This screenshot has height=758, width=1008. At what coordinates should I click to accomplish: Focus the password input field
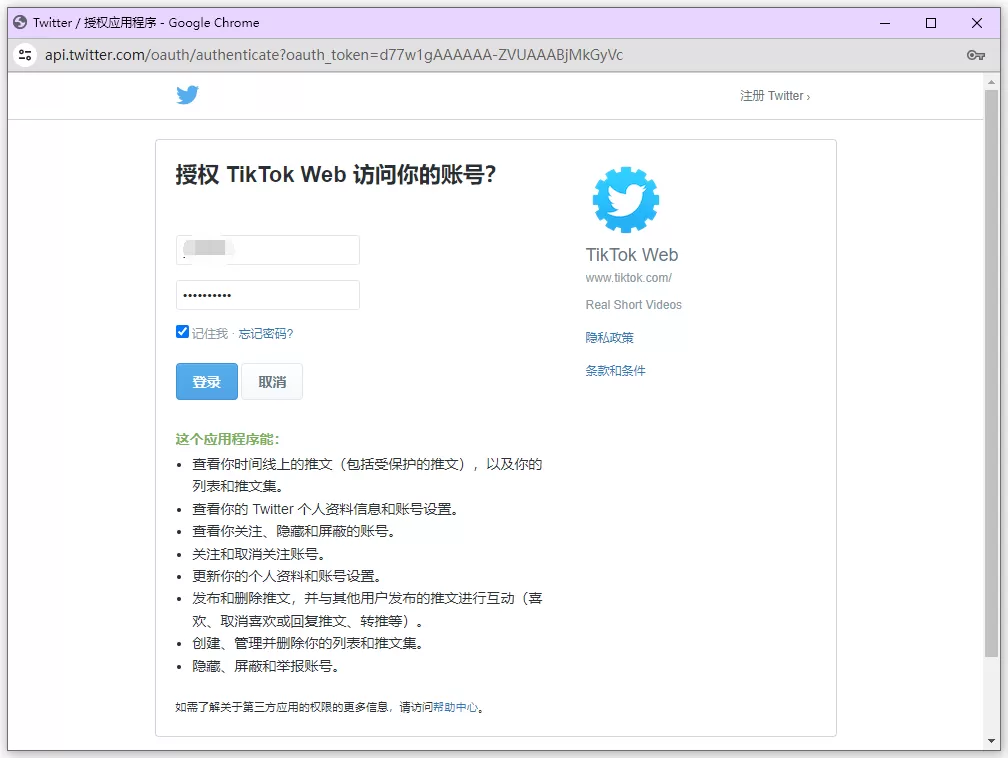coord(267,295)
